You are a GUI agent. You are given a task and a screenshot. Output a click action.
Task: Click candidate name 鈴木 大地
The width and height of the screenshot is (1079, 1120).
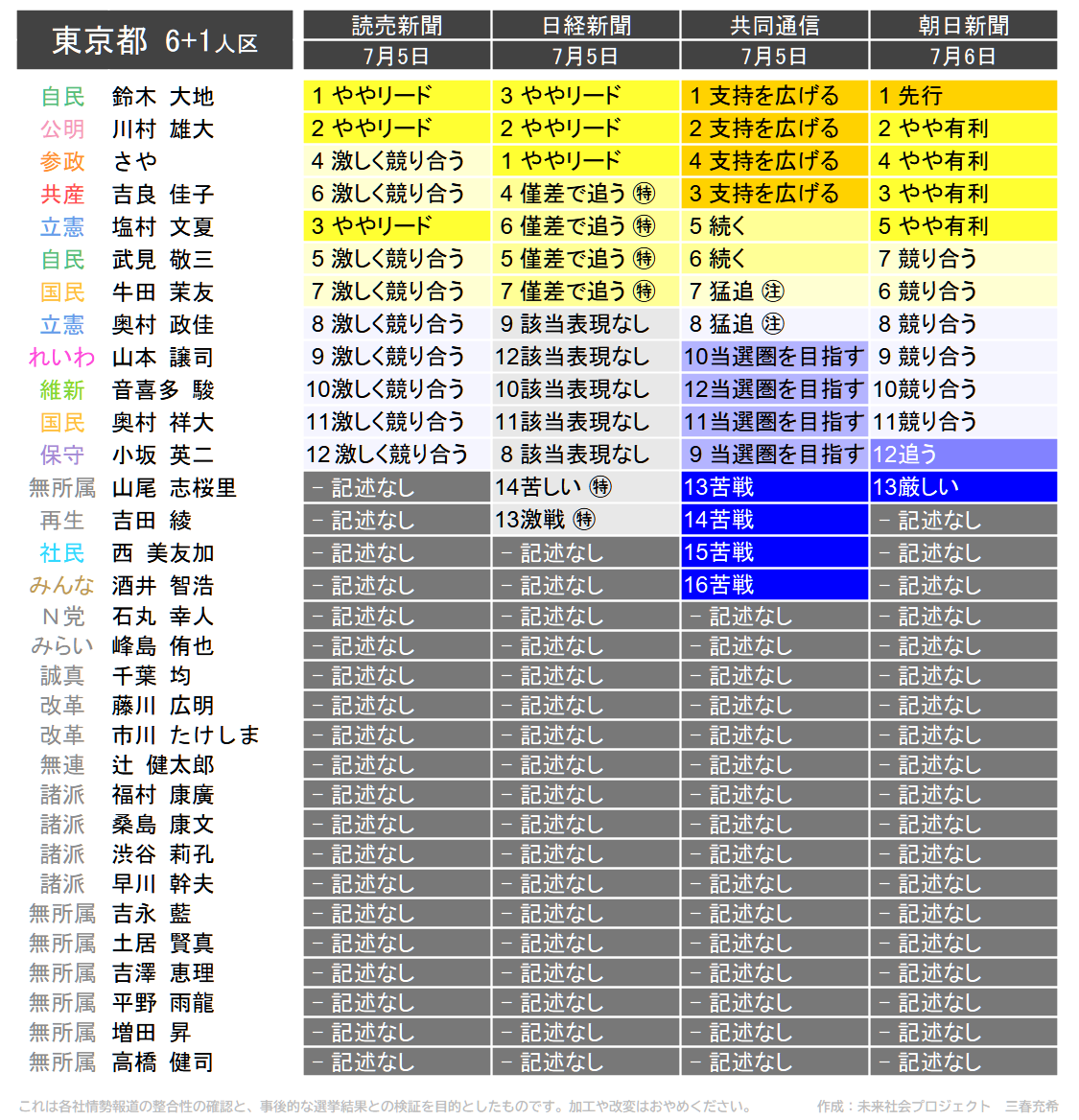pyautogui.click(x=163, y=97)
